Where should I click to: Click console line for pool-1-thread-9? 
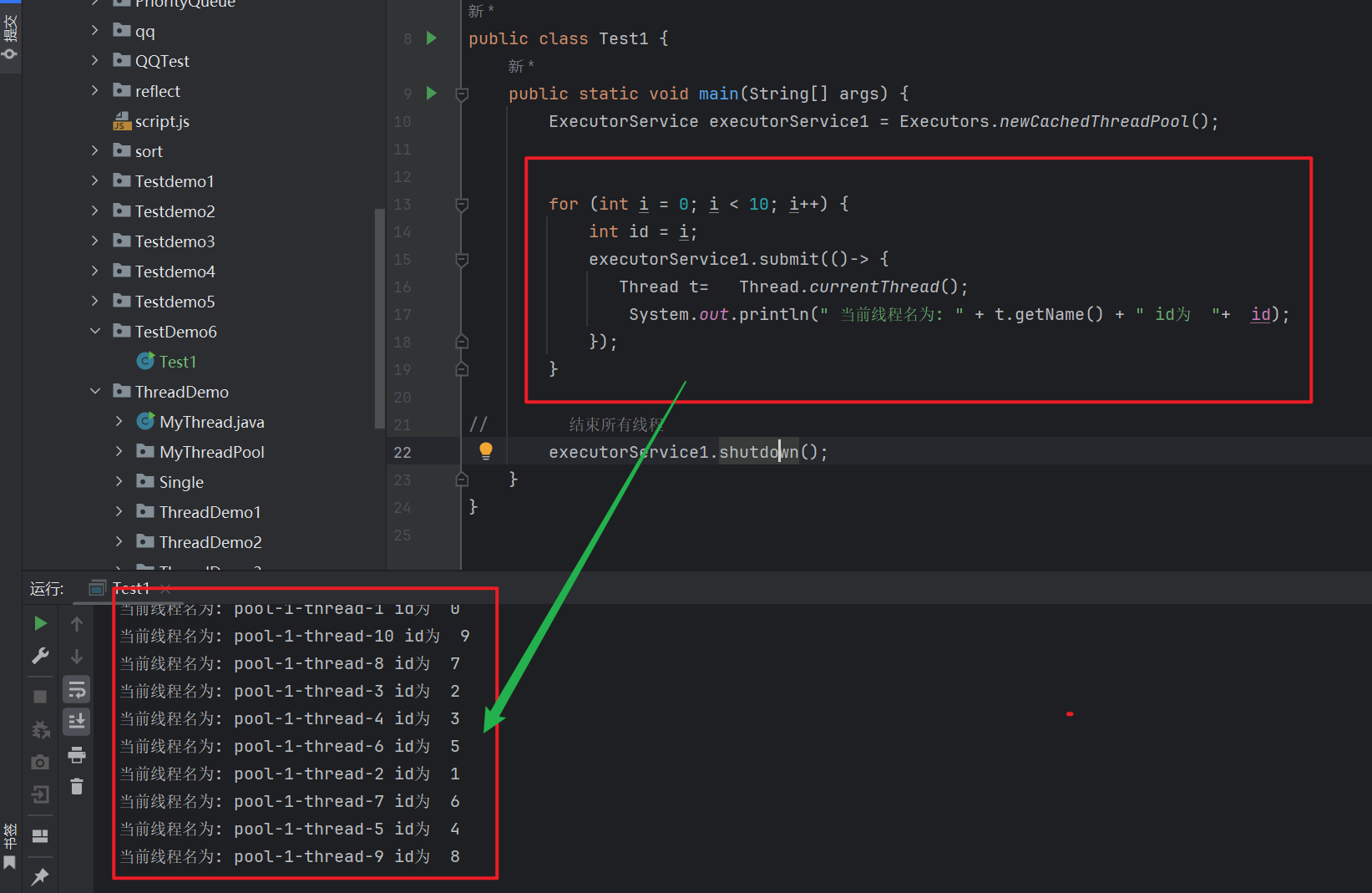click(x=290, y=856)
